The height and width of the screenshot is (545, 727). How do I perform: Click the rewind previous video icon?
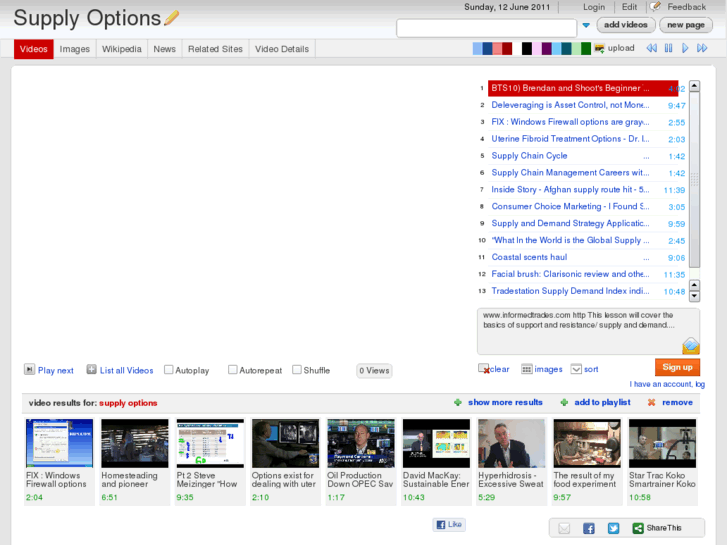click(x=652, y=48)
